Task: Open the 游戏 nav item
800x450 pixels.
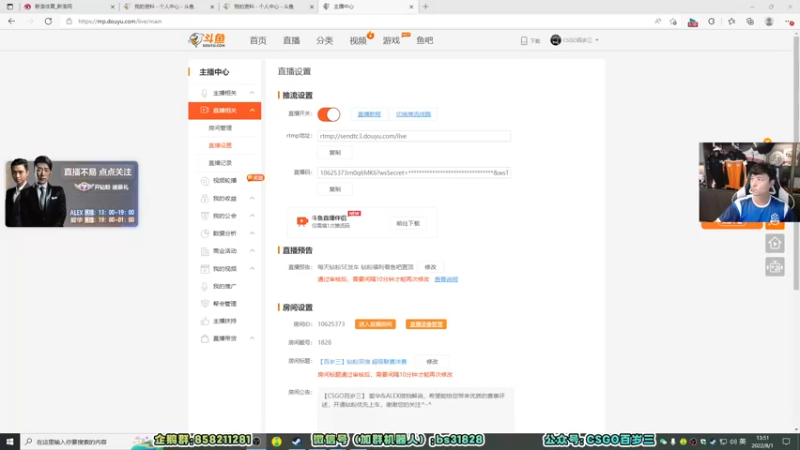Action: pyautogui.click(x=391, y=40)
